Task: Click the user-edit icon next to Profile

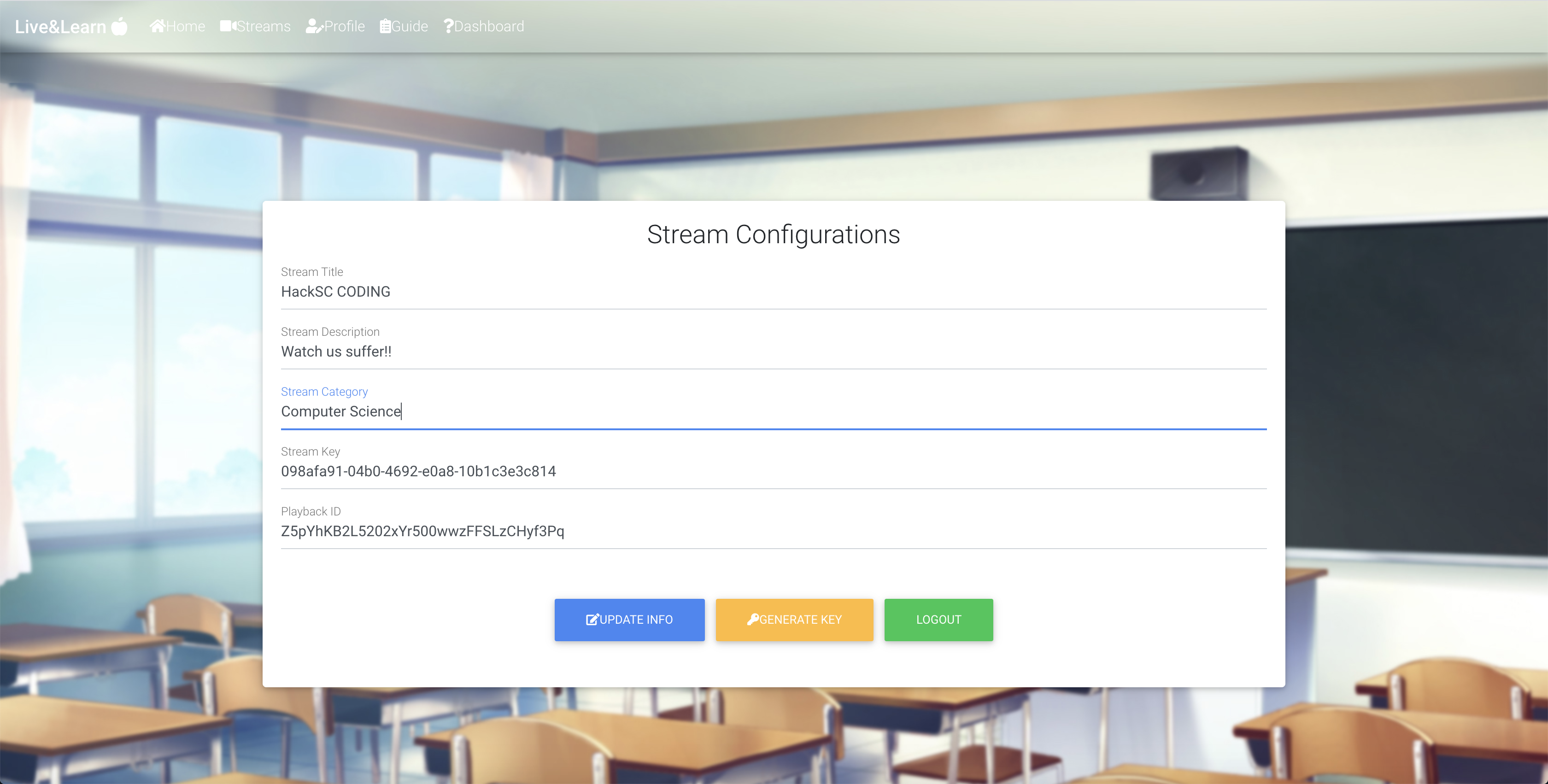Action: [x=314, y=26]
